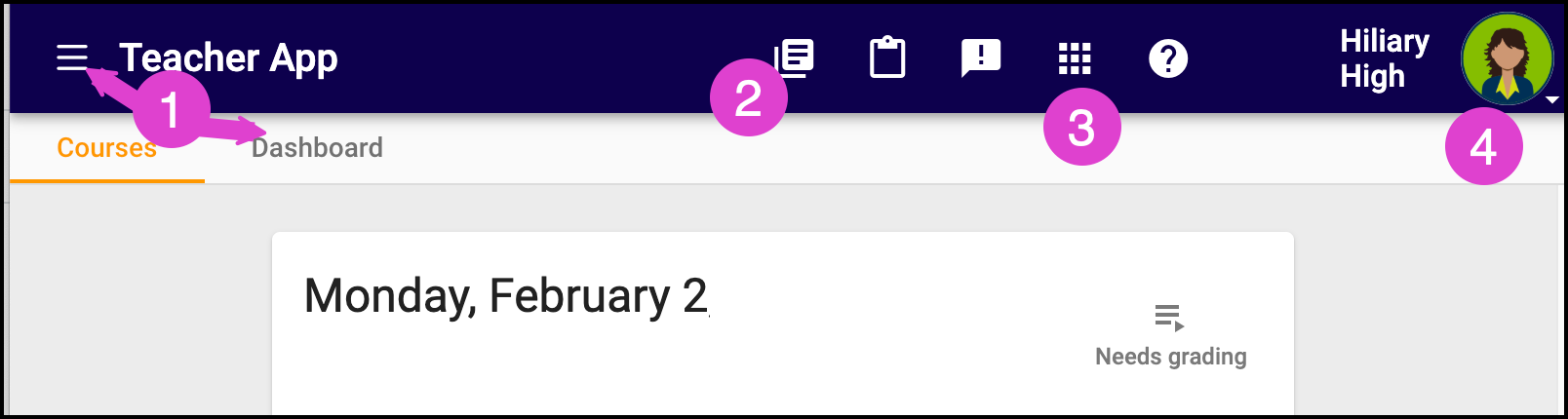This screenshot has width=1568, height=419.
Task: Open the apps grid icon
Action: [1075, 58]
